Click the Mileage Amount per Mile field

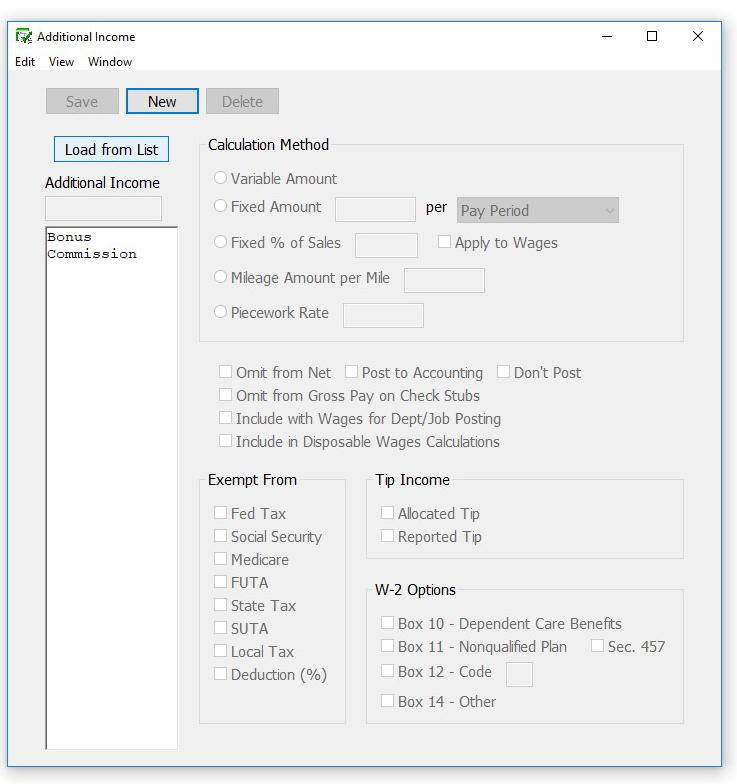(x=444, y=280)
